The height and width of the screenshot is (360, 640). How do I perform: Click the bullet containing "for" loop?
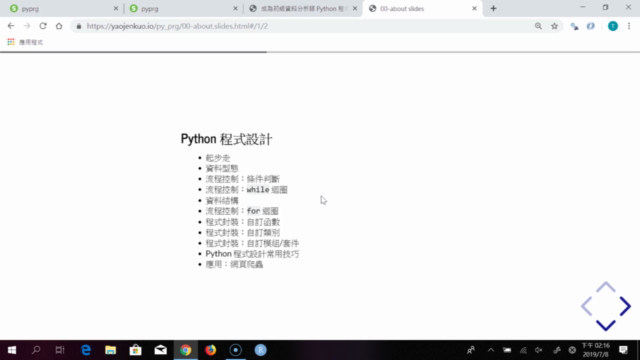(x=242, y=211)
